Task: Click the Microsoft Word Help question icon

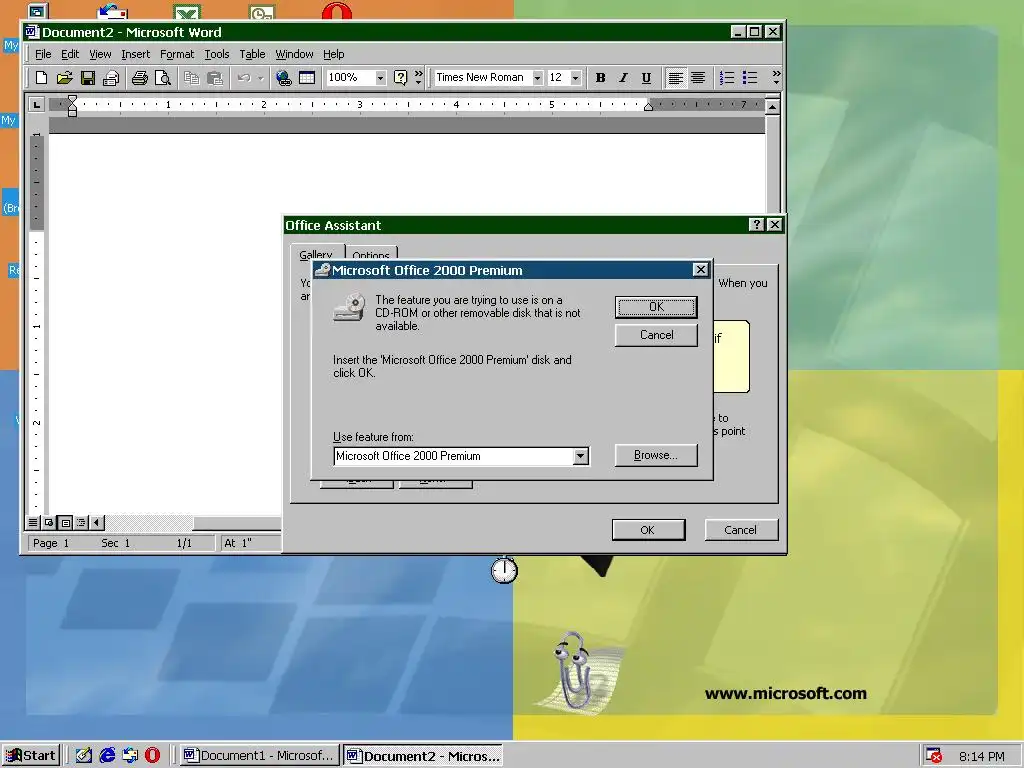Action: click(400, 78)
